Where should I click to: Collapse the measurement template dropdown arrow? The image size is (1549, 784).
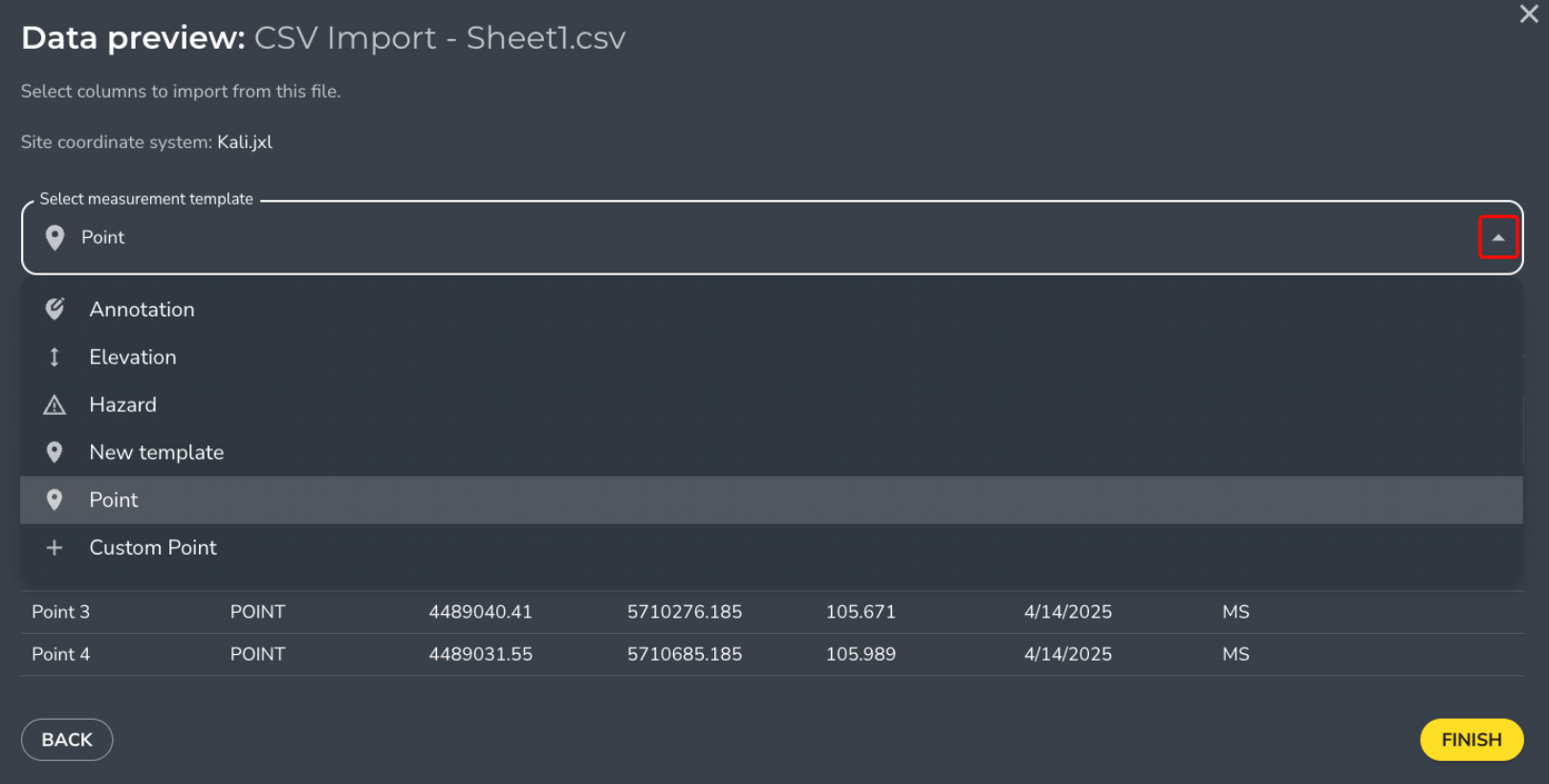[1498, 237]
